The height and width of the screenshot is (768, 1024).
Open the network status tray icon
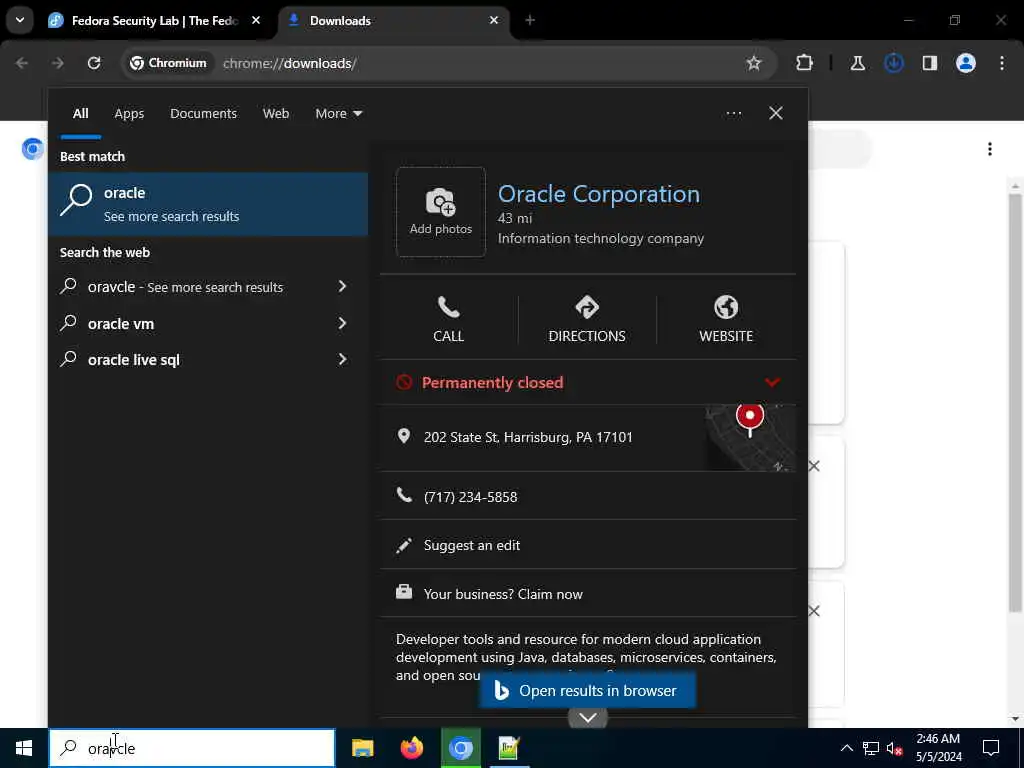(x=871, y=748)
